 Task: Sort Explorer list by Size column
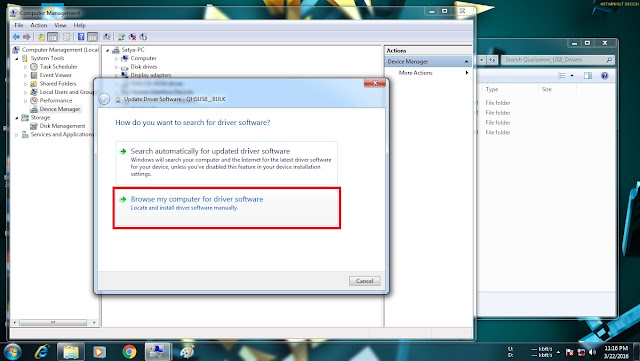point(547,89)
